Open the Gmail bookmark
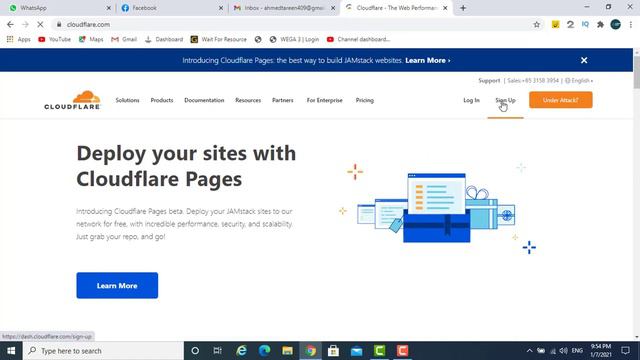The image size is (640, 360). click(124, 40)
